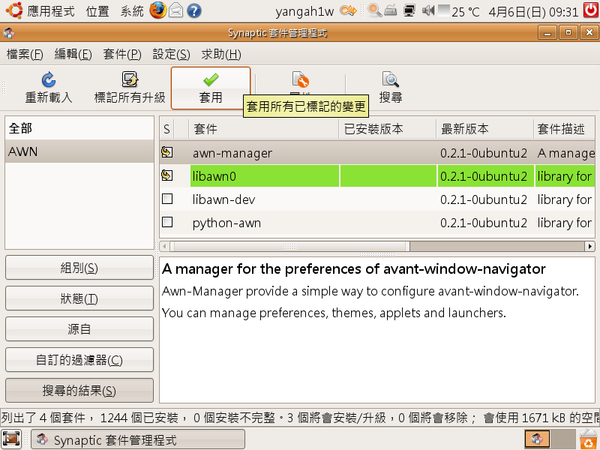600x450 pixels.
Task: Open the 套件(P) menu
Action: 122,54
